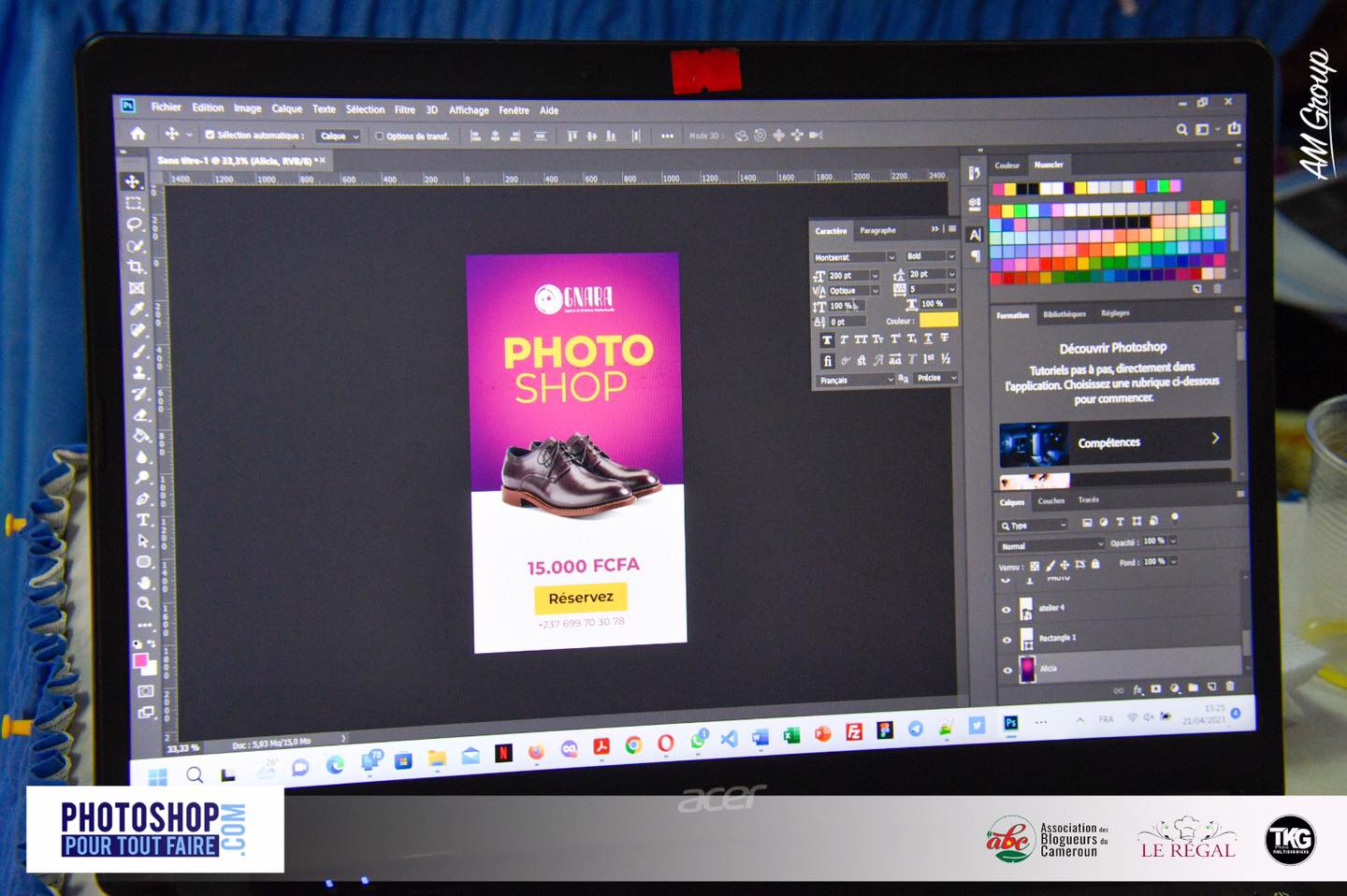The width and height of the screenshot is (1347, 896).
Task: Open the Précise anti-aliasing dropdown
Action: pyautogui.click(x=936, y=378)
